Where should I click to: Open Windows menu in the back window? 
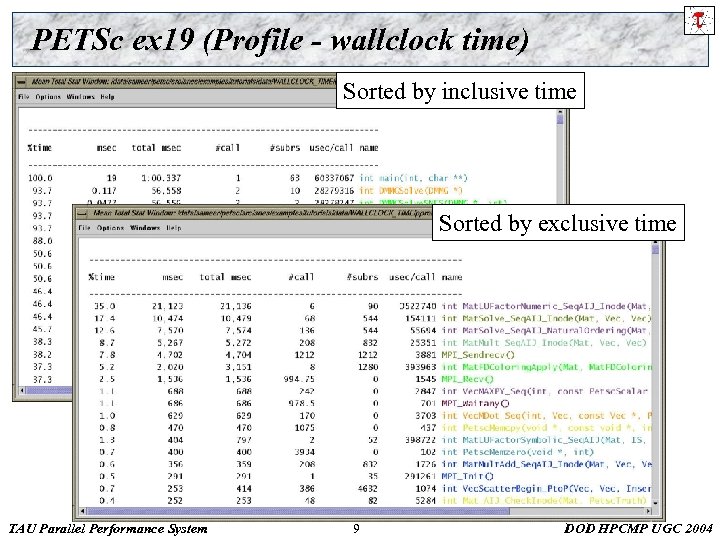pyautogui.click(x=80, y=97)
